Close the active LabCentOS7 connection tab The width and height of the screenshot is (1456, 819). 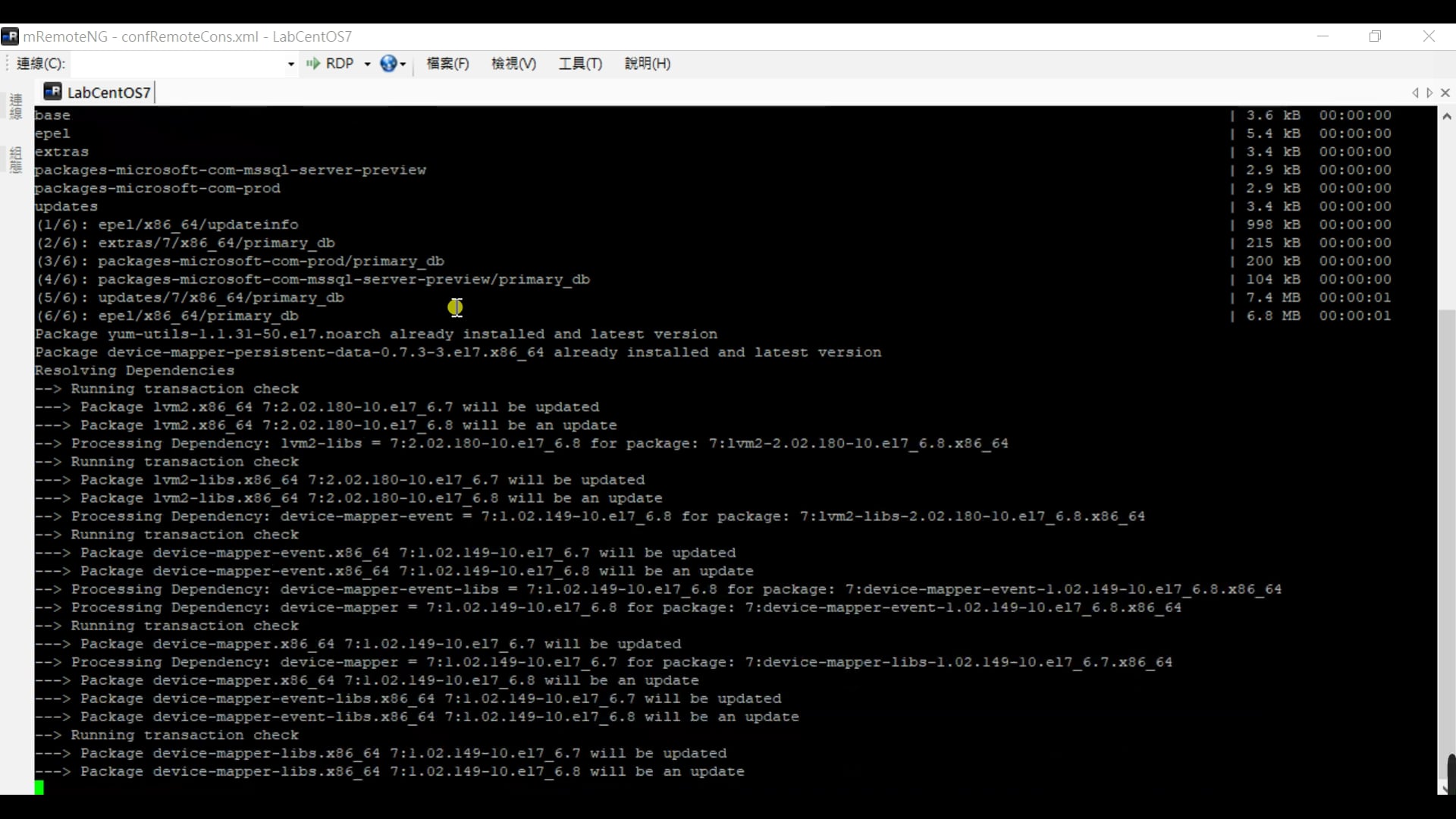tap(1445, 93)
